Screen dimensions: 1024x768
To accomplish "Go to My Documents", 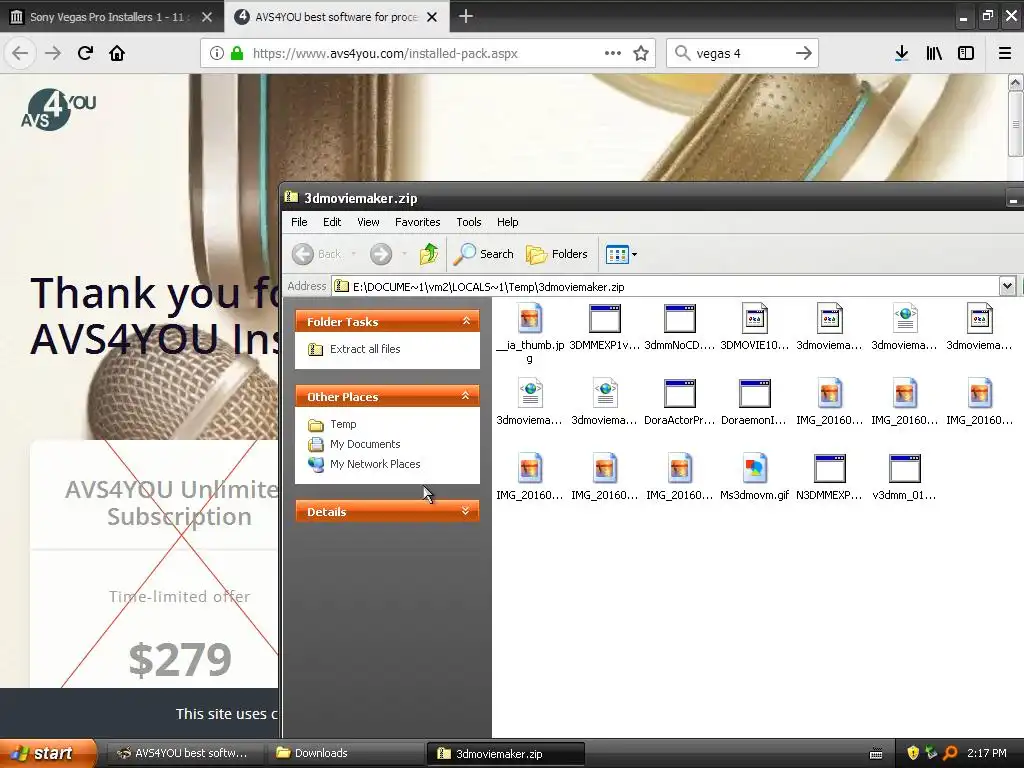I will tap(365, 444).
